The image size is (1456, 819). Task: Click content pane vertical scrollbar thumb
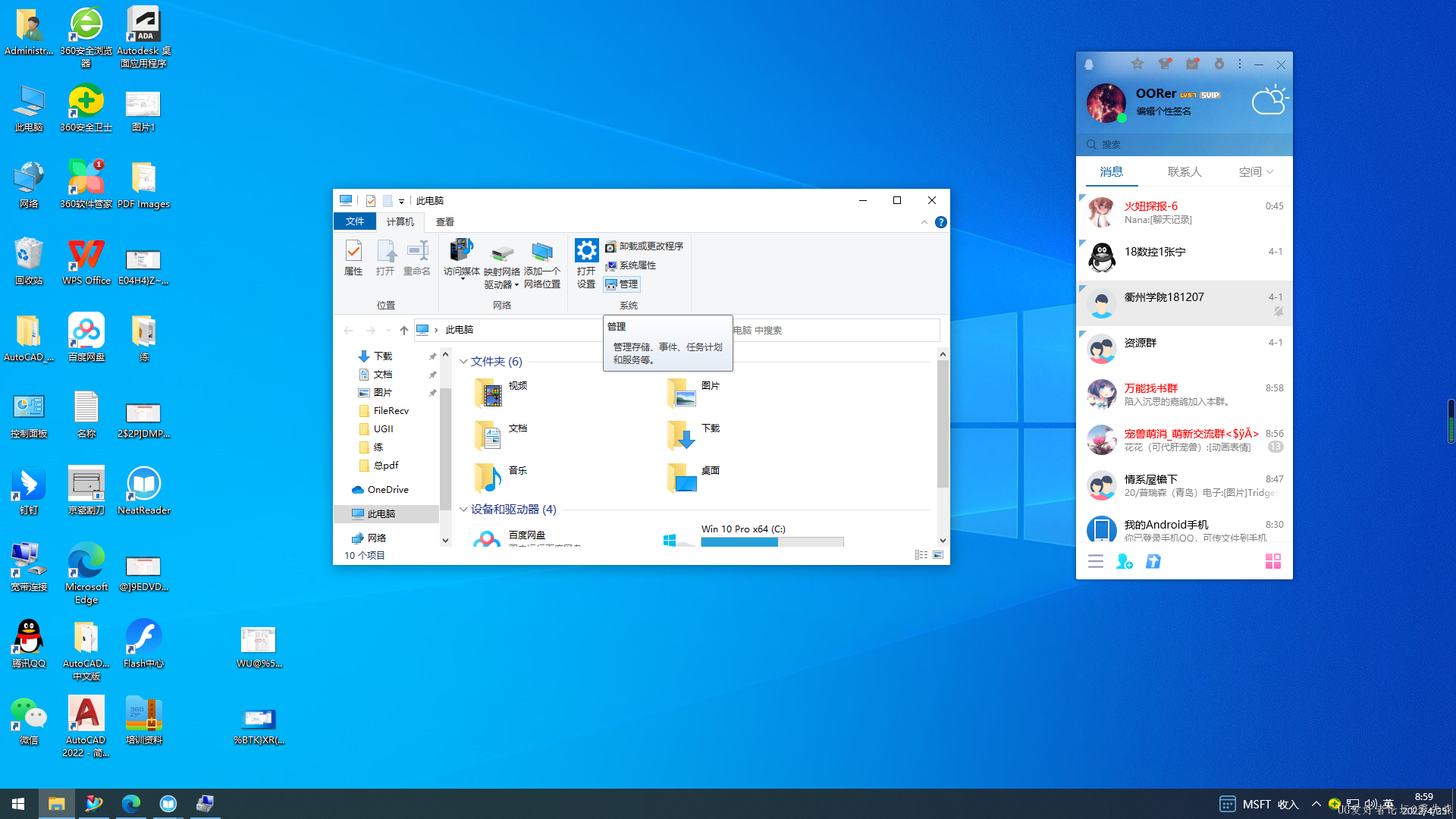coord(943,423)
